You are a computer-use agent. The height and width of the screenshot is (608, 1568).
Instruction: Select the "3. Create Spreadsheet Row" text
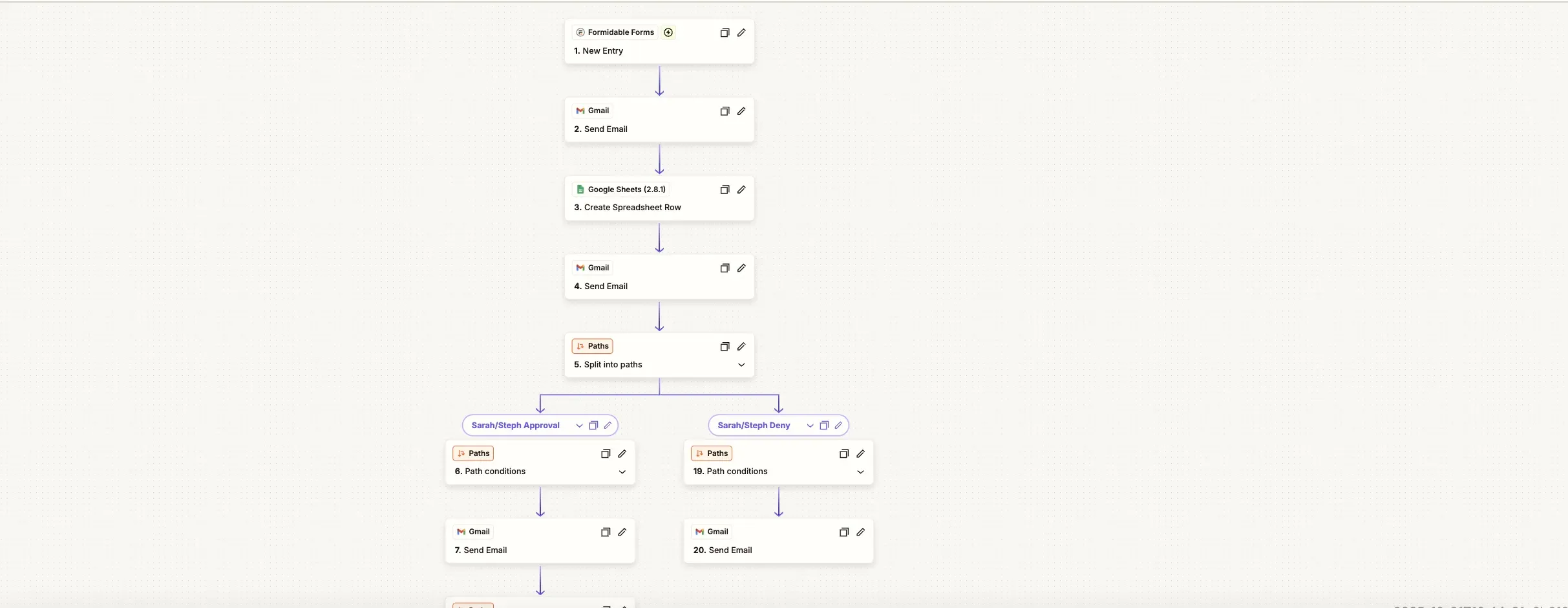tap(628, 208)
